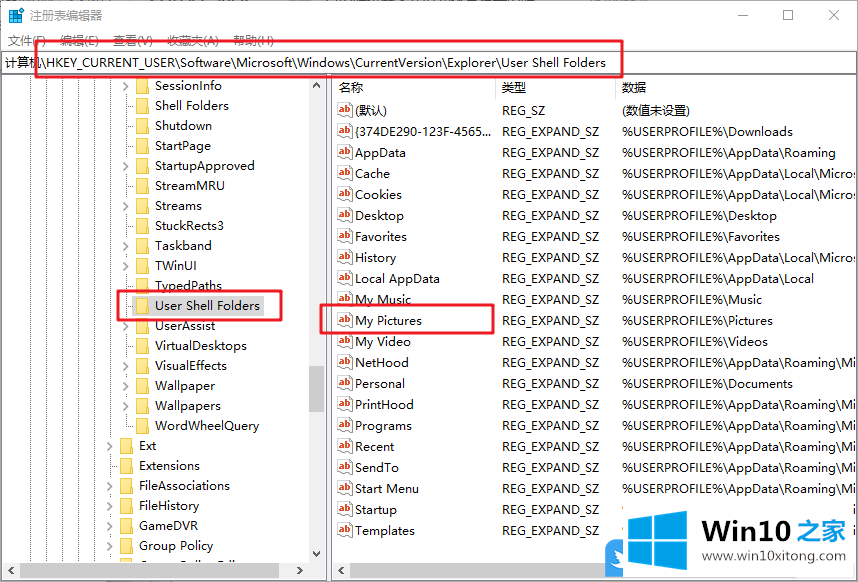The height and width of the screenshot is (582, 858).
Task: Expand the Group Policy key
Action: (x=109, y=546)
